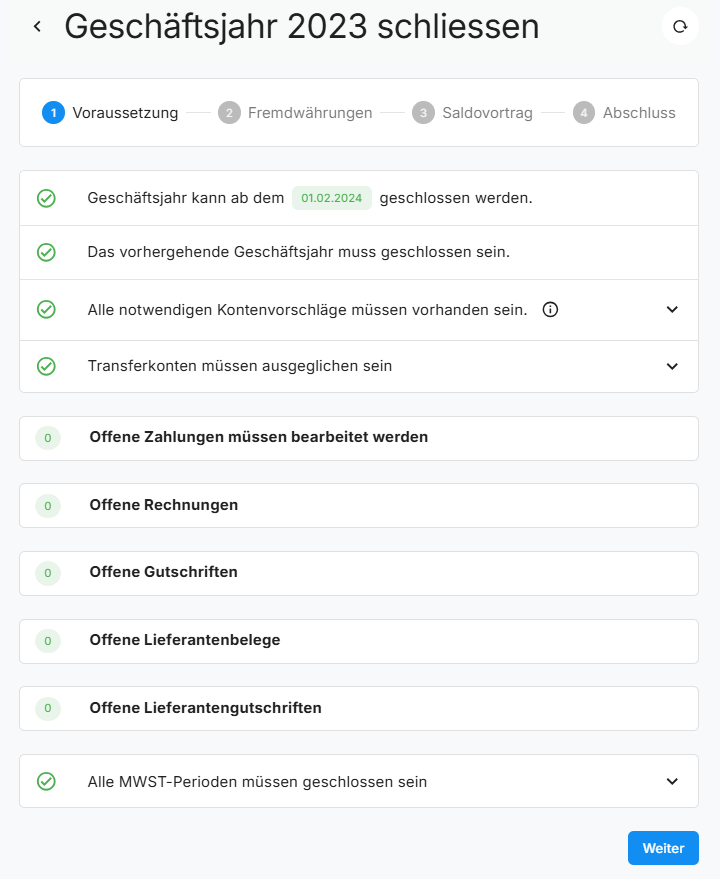Click green checkmark for vorhergehende Geschäftsjahr
Image resolution: width=720 pixels, height=879 pixels.
click(x=46, y=252)
